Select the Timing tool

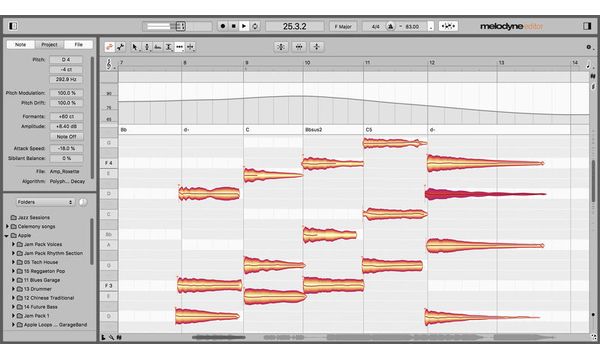click(x=179, y=47)
